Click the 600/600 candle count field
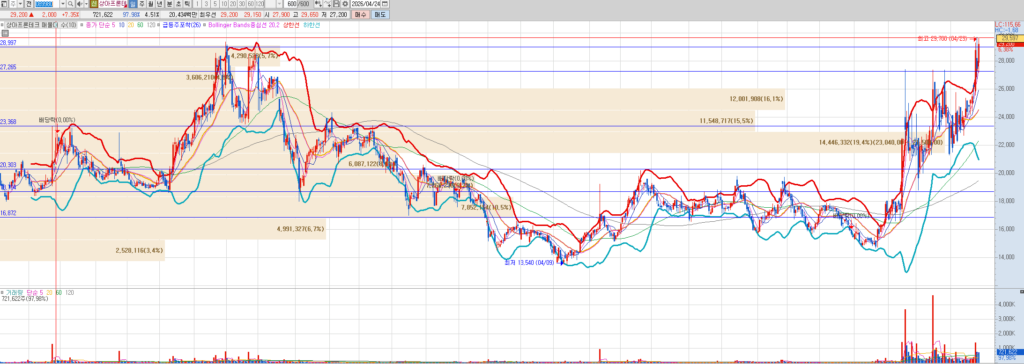Screen dimensions: 1024x364 tap(299, 4)
